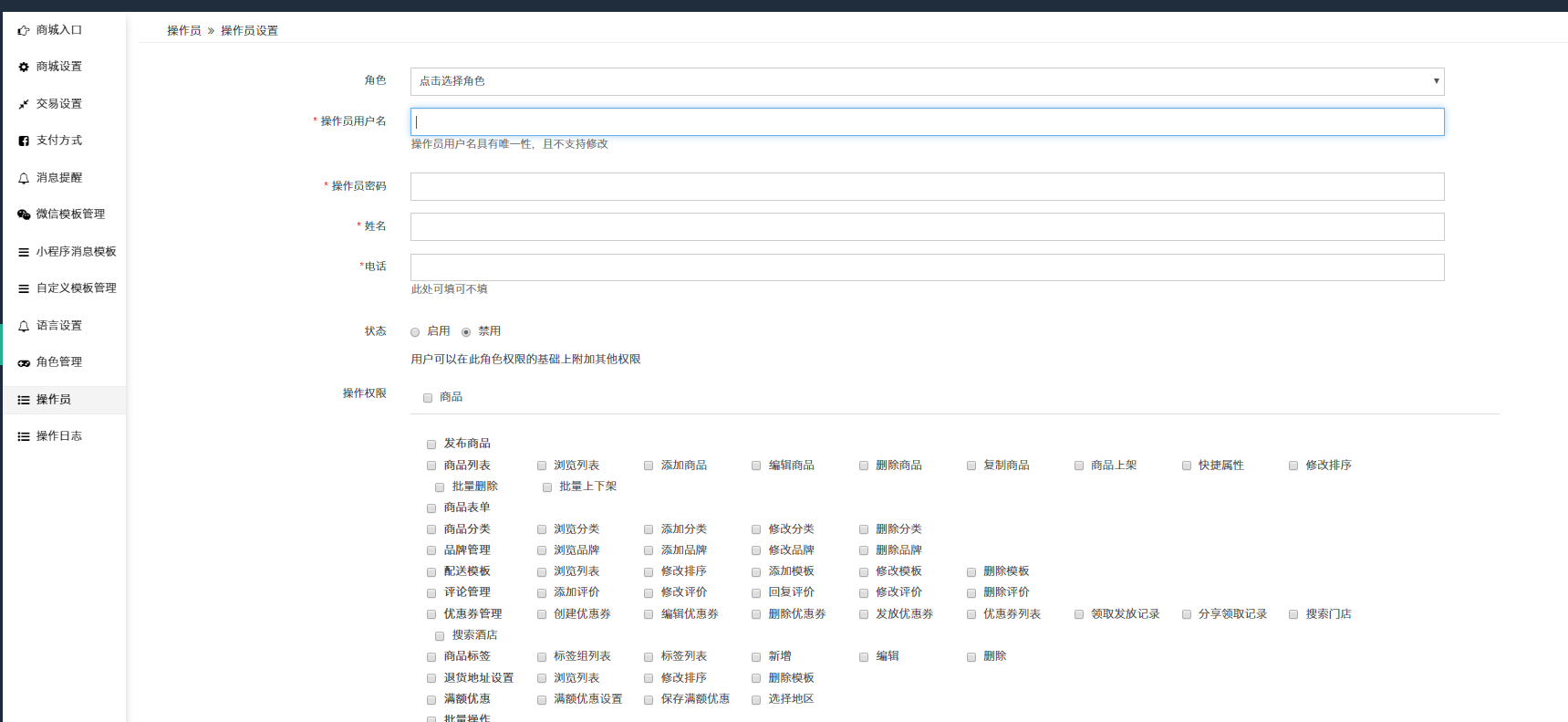Tick the 创建优惠券 checkbox
The image size is (1568, 722).
coord(542,615)
